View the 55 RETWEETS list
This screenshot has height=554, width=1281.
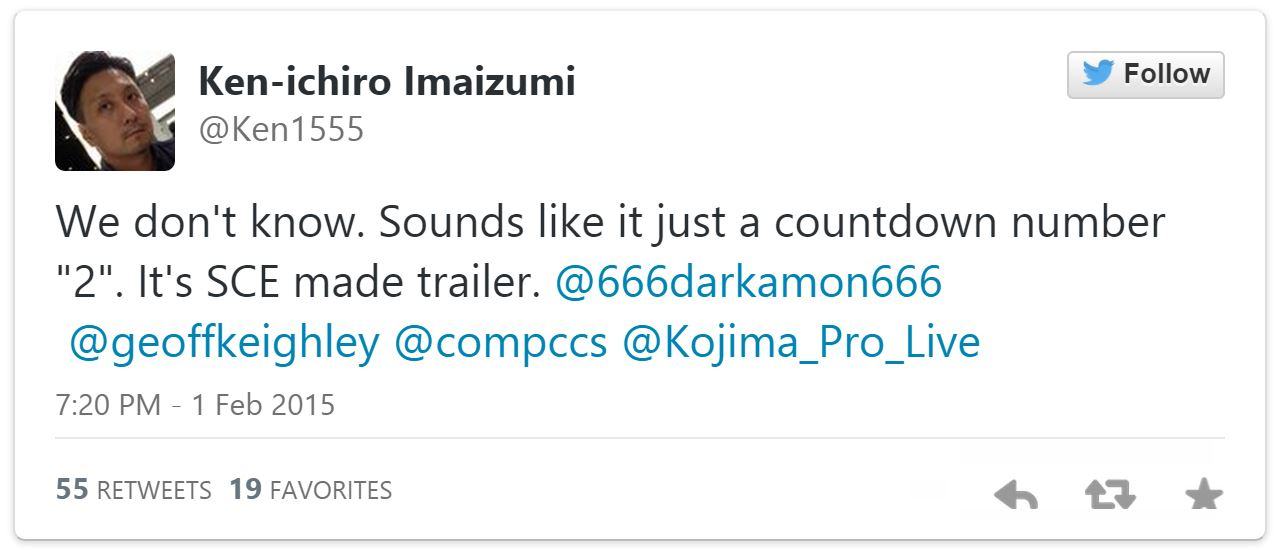tap(134, 490)
